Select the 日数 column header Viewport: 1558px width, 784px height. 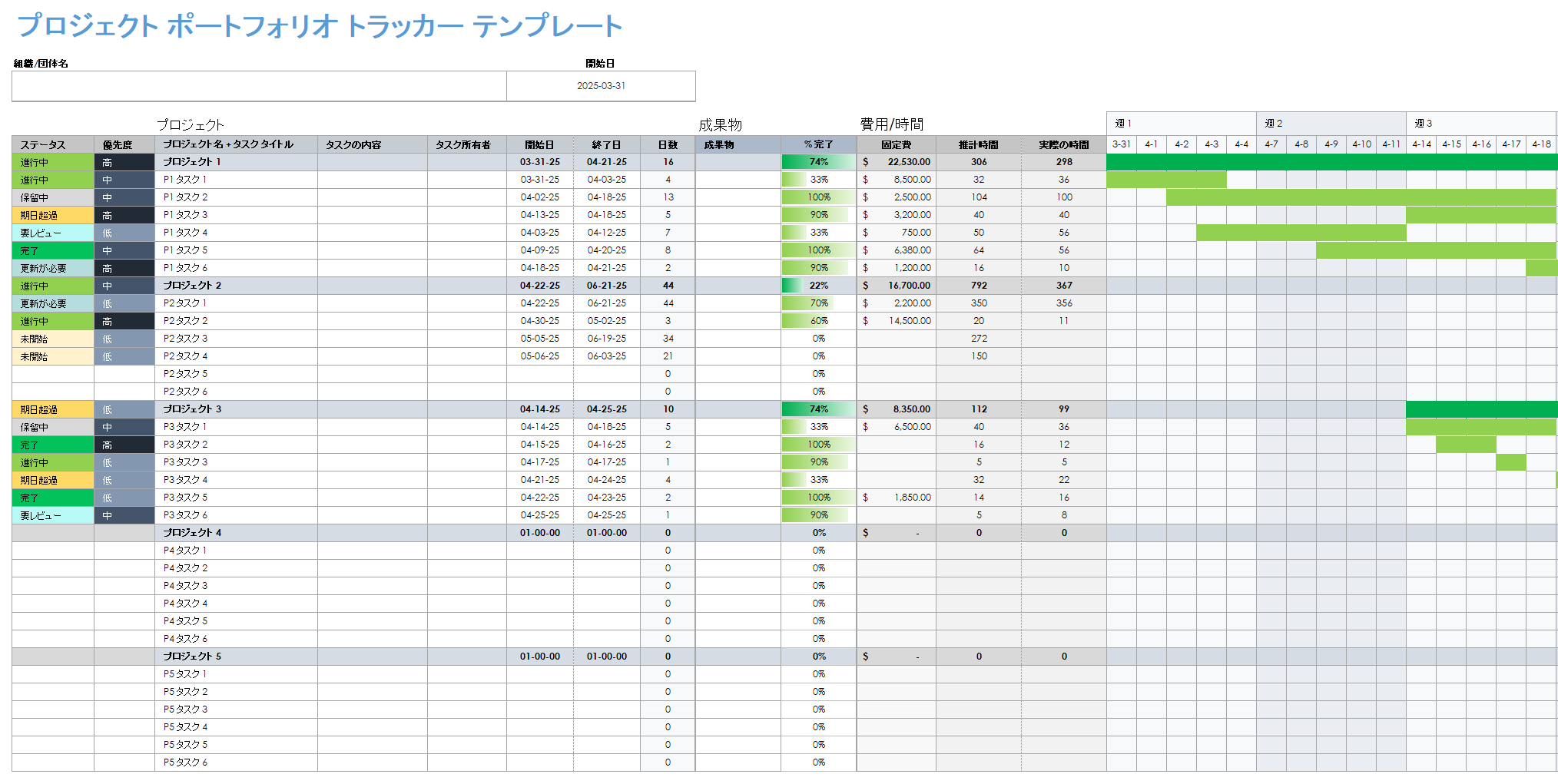pyautogui.click(x=668, y=144)
